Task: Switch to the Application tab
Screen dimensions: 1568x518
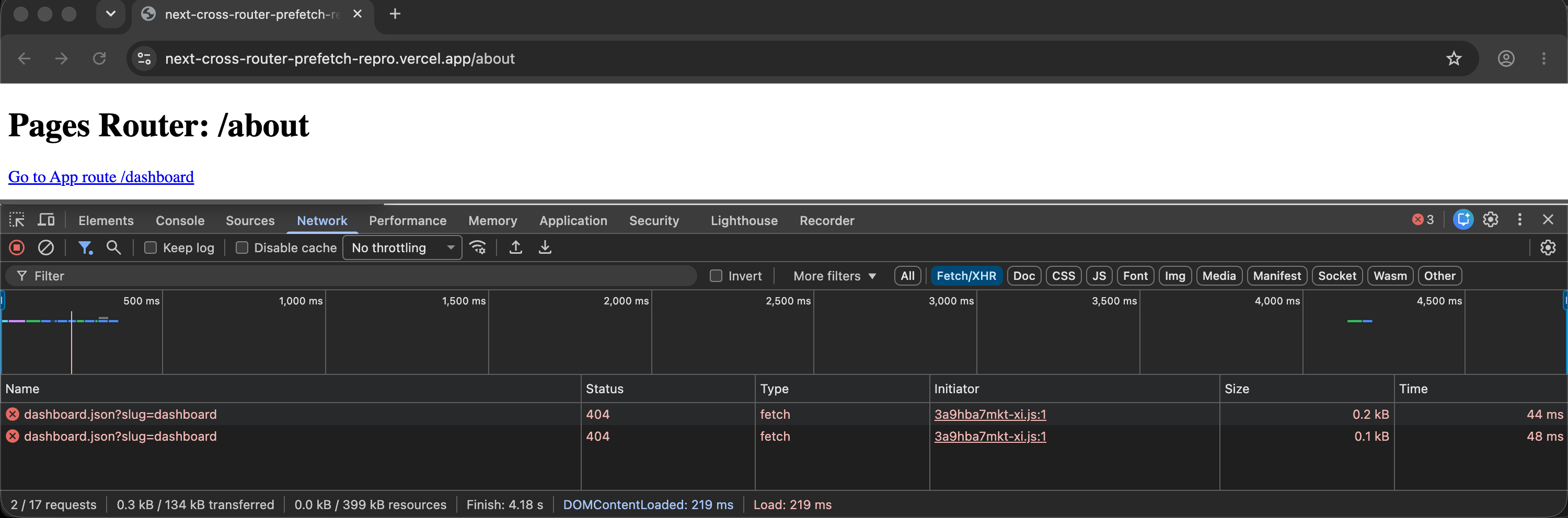Action: (x=573, y=221)
